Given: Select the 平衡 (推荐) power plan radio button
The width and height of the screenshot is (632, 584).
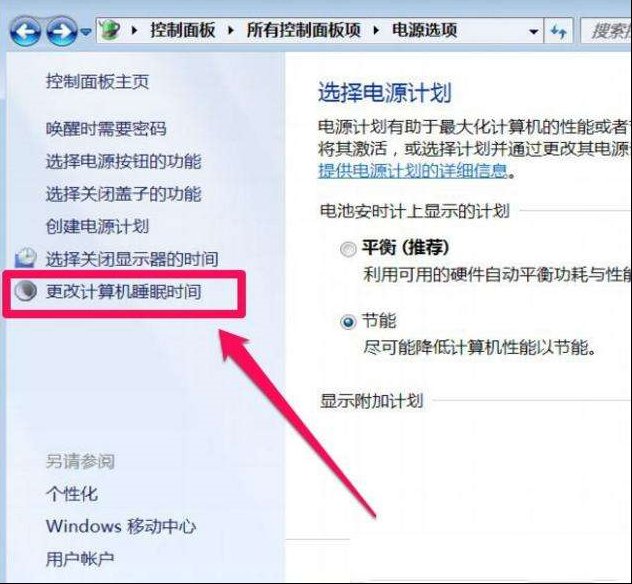Looking at the screenshot, I should [348, 249].
